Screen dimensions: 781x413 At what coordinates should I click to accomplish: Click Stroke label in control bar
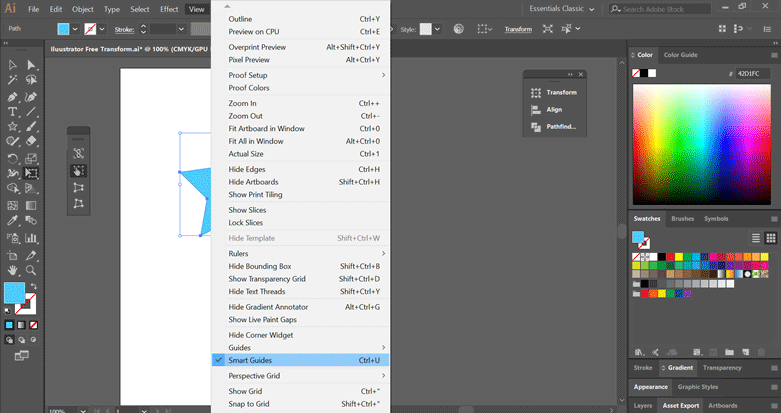[x=124, y=29]
